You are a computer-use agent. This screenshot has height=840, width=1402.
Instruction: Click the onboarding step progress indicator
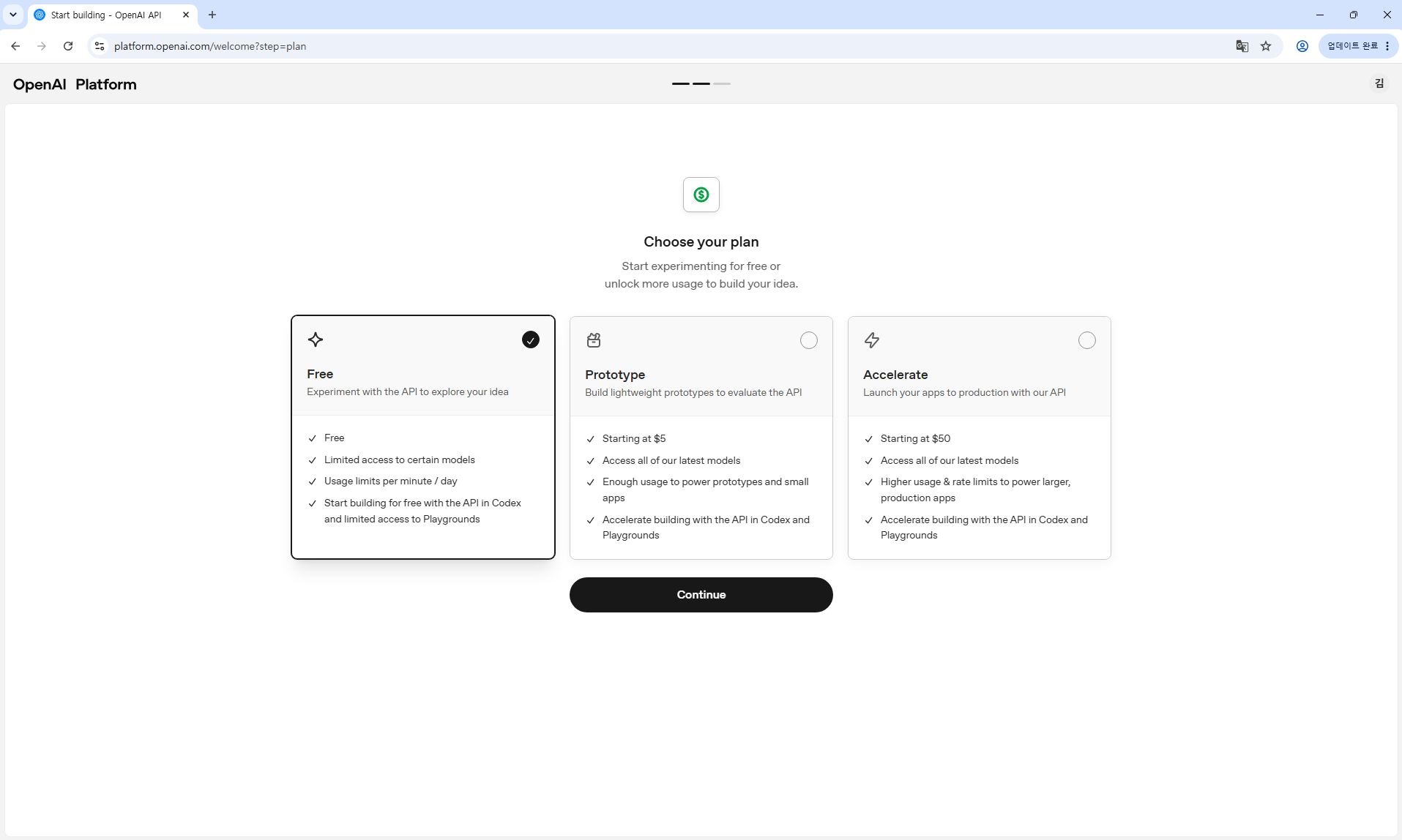[701, 83]
